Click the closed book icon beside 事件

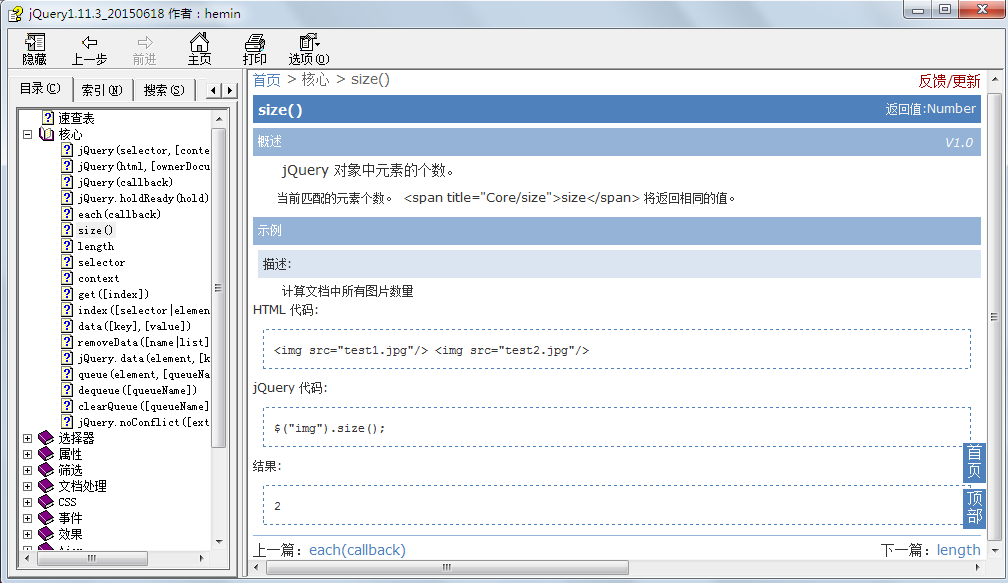coord(46,518)
